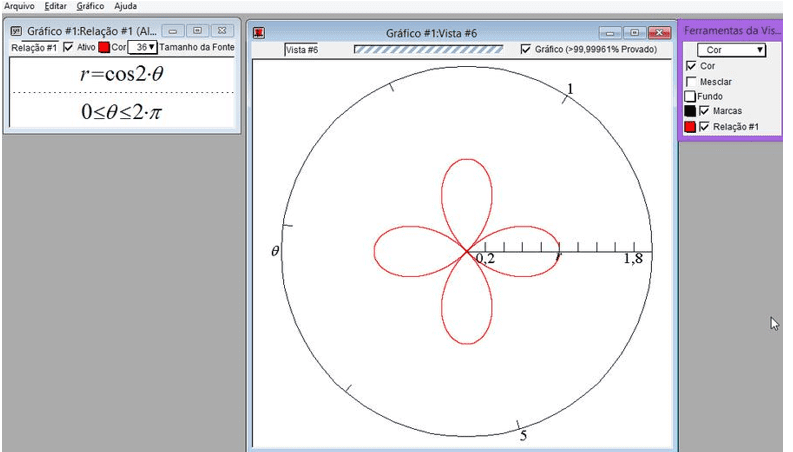
Task: Maximize the Gráfico #1:Vista #6 window
Action: 635,33
